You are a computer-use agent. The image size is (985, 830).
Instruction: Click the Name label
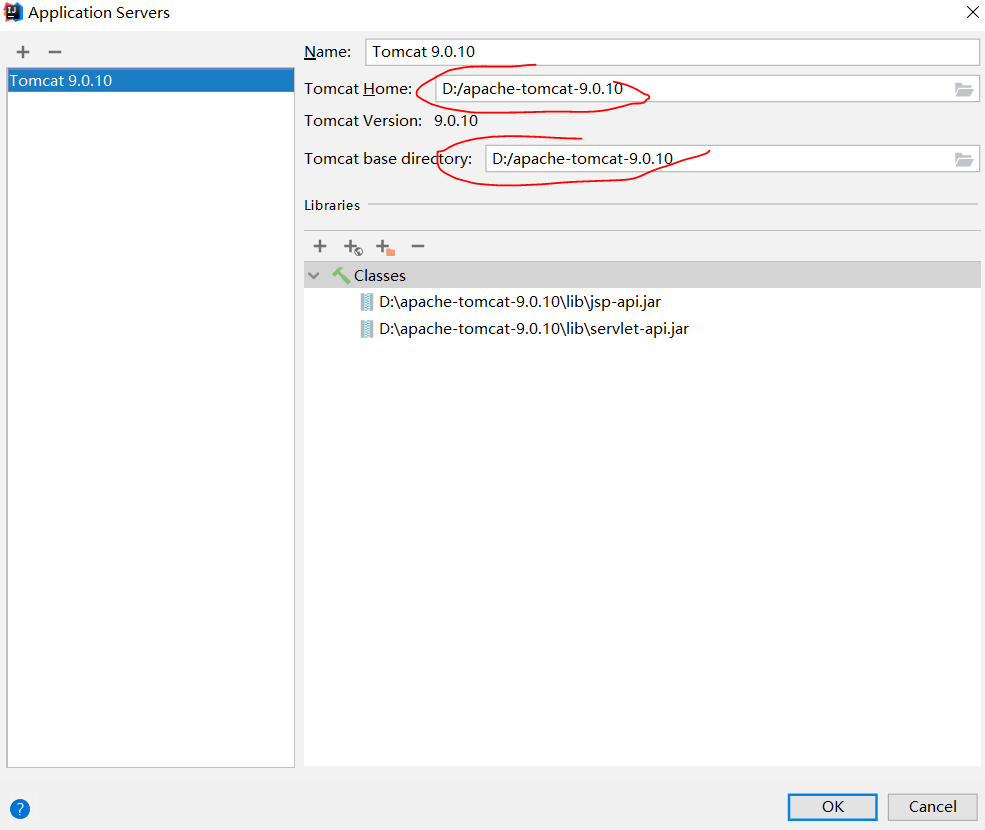327,52
